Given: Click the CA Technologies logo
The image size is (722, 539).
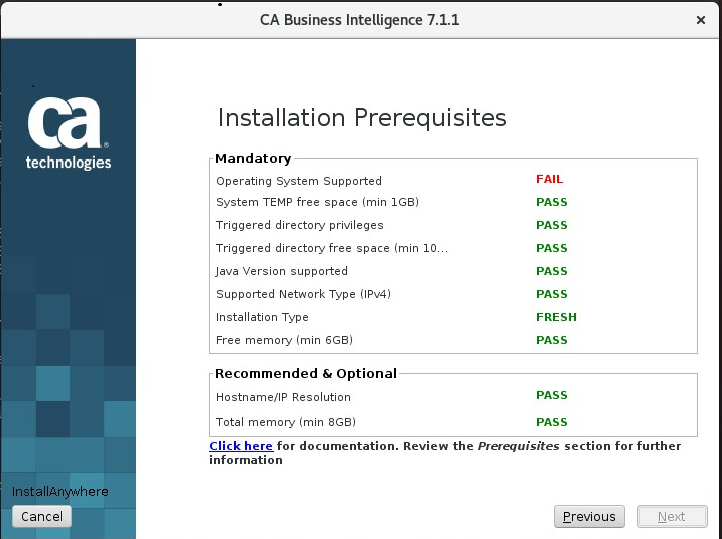Looking at the screenshot, I should [68, 133].
